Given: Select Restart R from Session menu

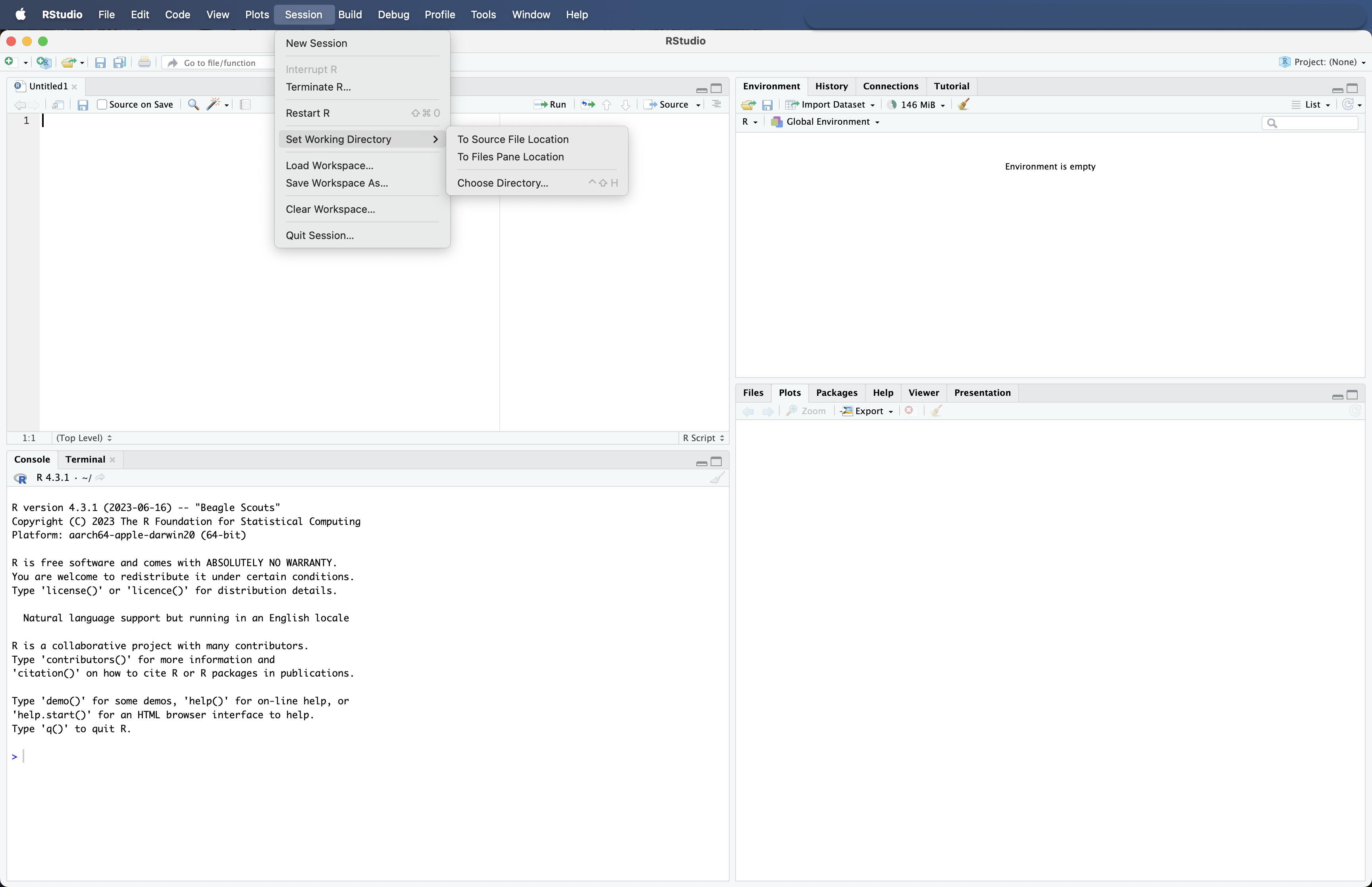Looking at the screenshot, I should pyautogui.click(x=362, y=114).
